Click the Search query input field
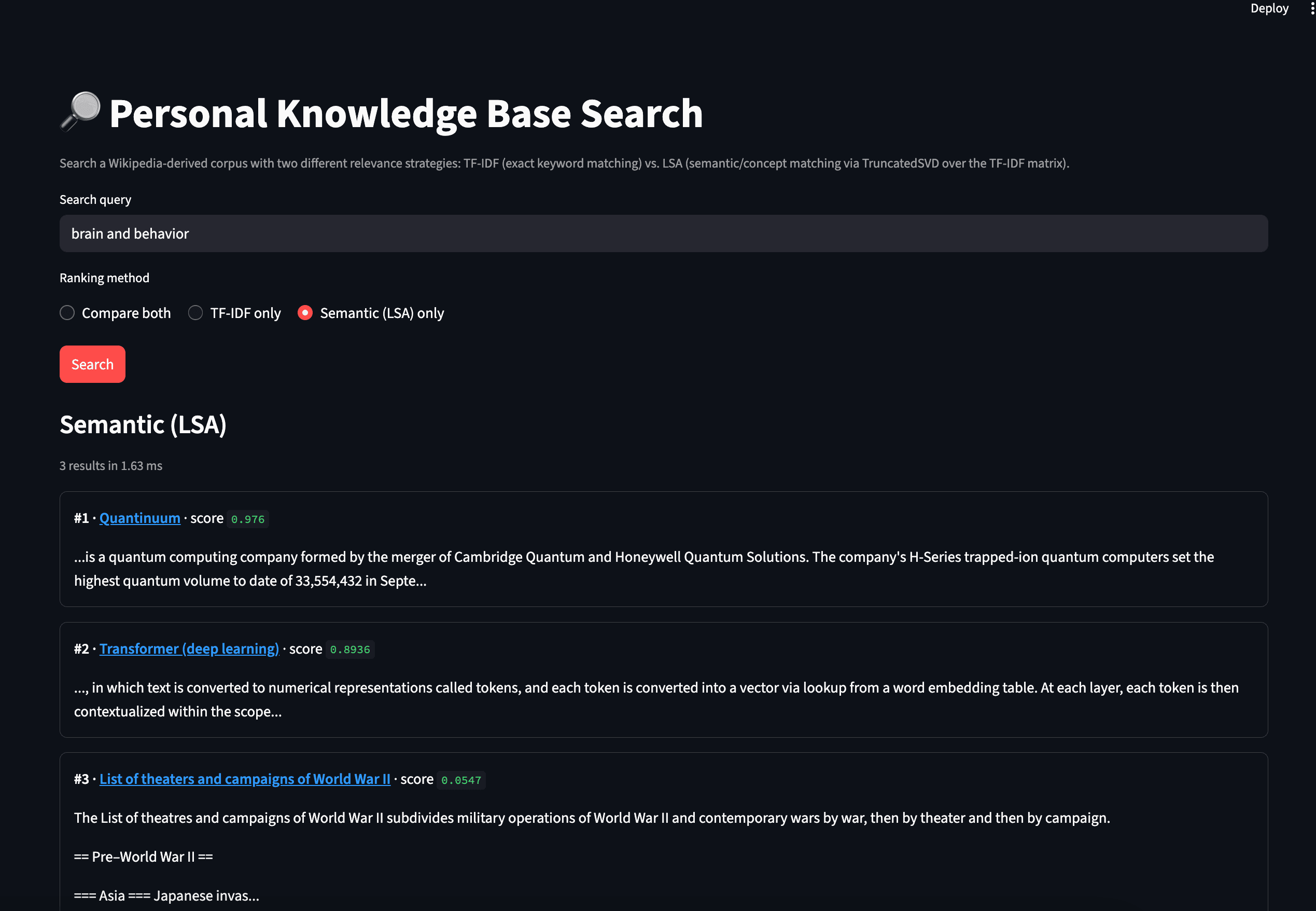1316x911 pixels. 663,233
